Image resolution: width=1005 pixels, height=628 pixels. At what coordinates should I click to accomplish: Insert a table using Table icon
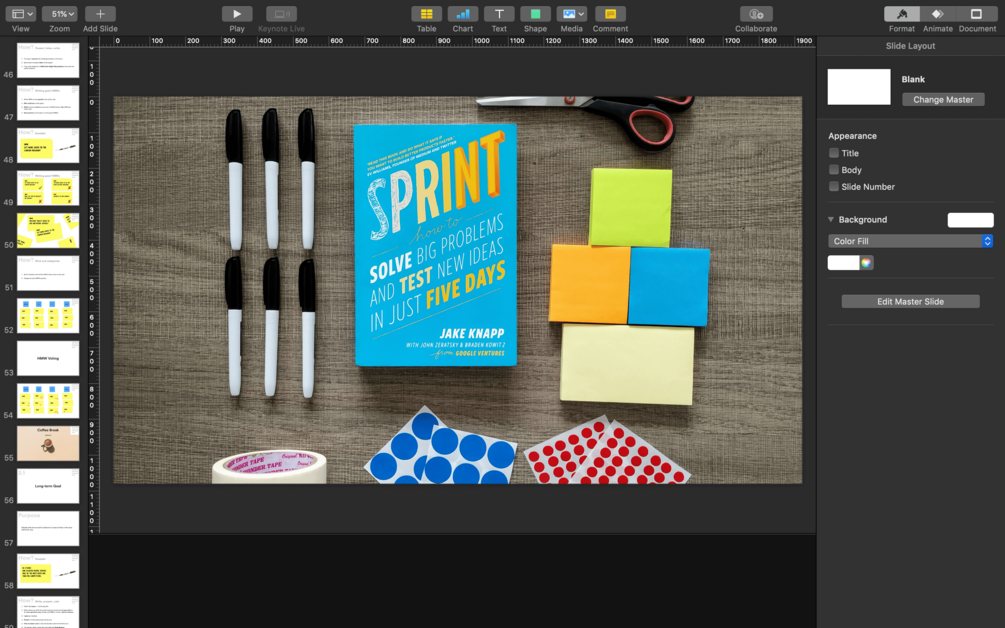click(426, 14)
